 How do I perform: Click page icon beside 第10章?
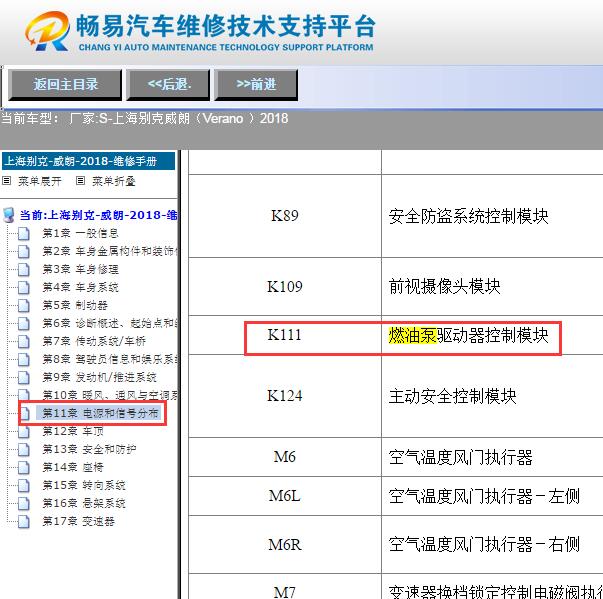(23, 395)
